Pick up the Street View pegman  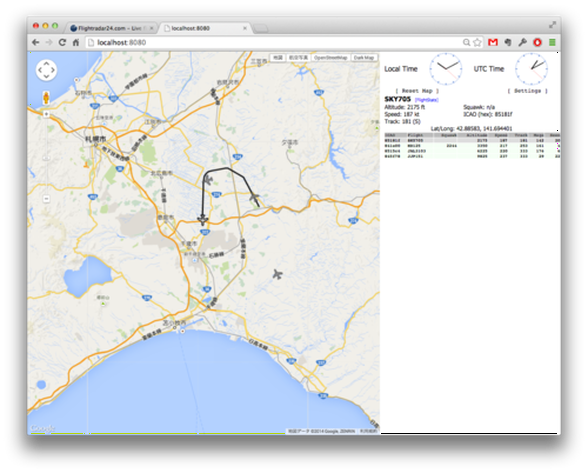46,98
